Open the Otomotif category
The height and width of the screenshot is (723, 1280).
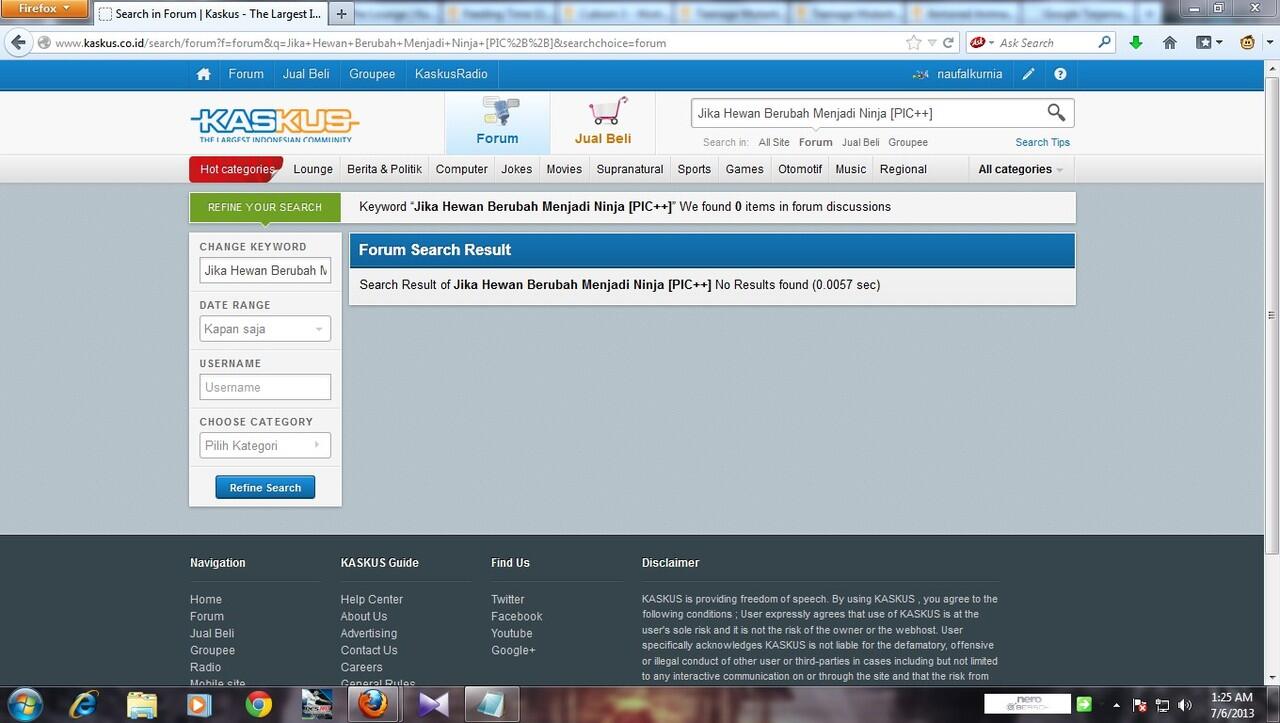pyautogui.click(x=800, y=169)
